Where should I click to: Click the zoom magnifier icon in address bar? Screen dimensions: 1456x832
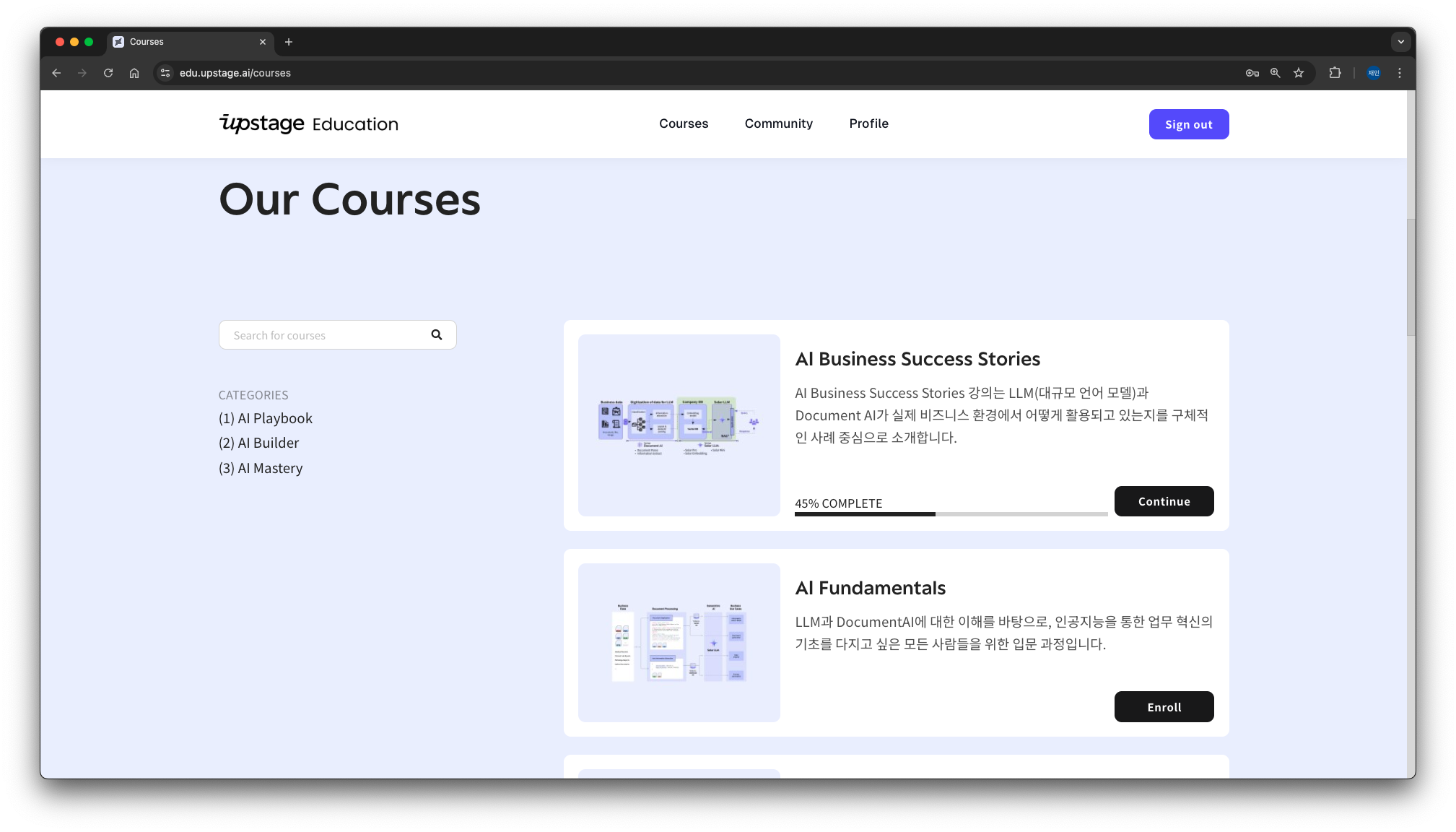[1276, 73]
